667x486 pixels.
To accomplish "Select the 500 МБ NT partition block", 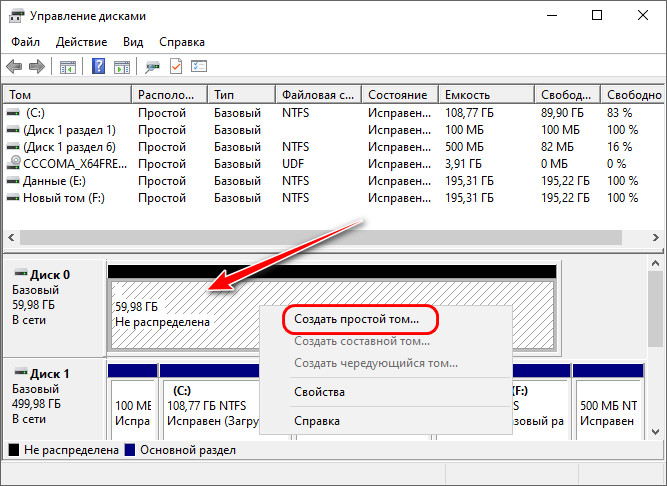I will 608,404.
